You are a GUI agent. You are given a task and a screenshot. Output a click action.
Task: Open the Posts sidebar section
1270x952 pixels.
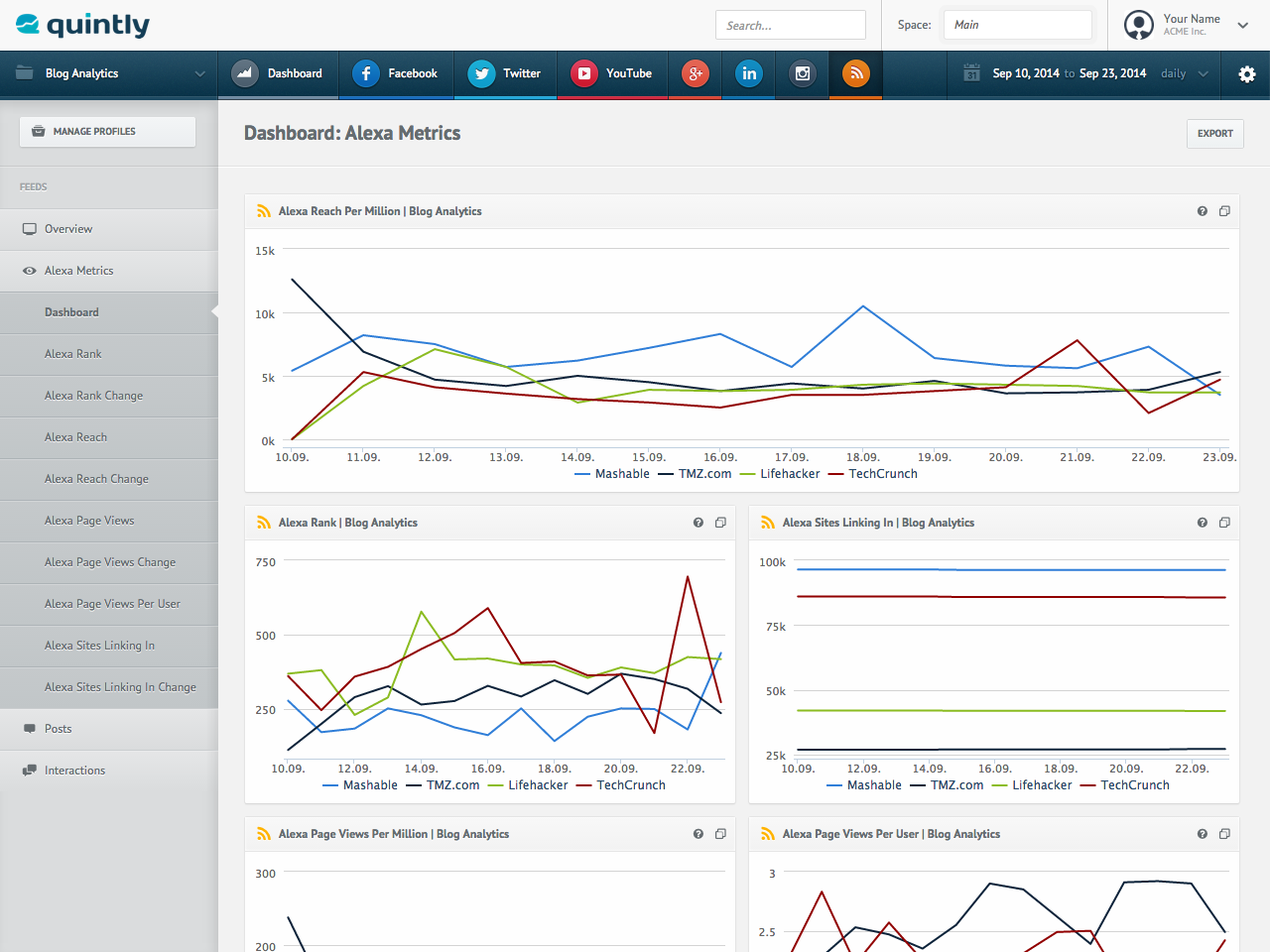click(x=109, y=729)
